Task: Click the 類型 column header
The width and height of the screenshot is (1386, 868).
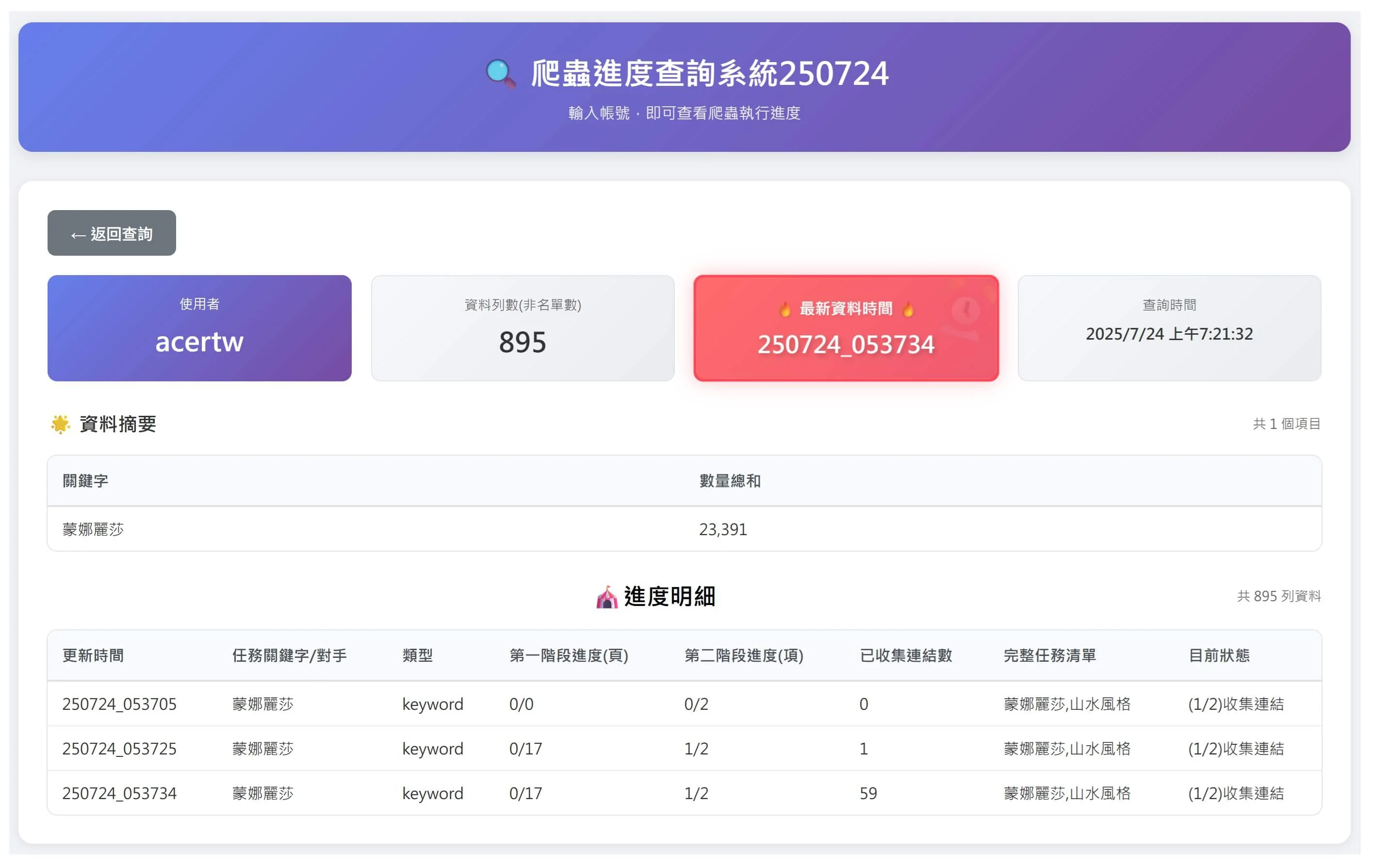Action: 417,655
